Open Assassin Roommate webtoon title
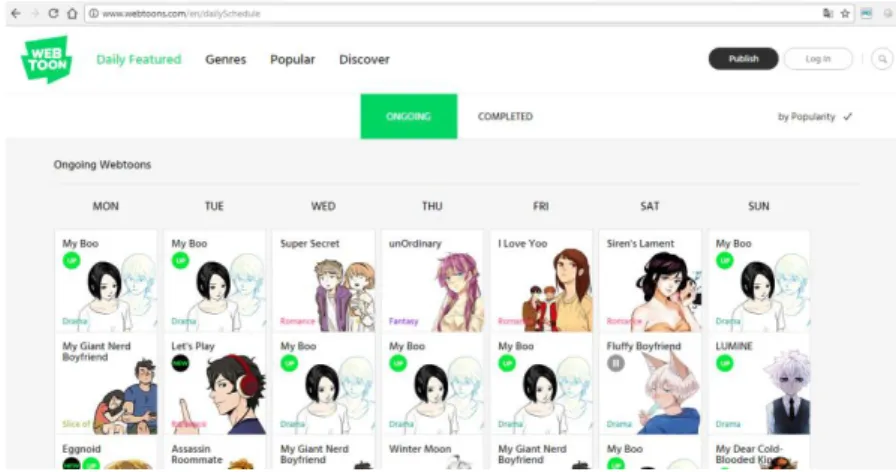The height and width of the screenshot is (472, 896). tap(197, 454)
